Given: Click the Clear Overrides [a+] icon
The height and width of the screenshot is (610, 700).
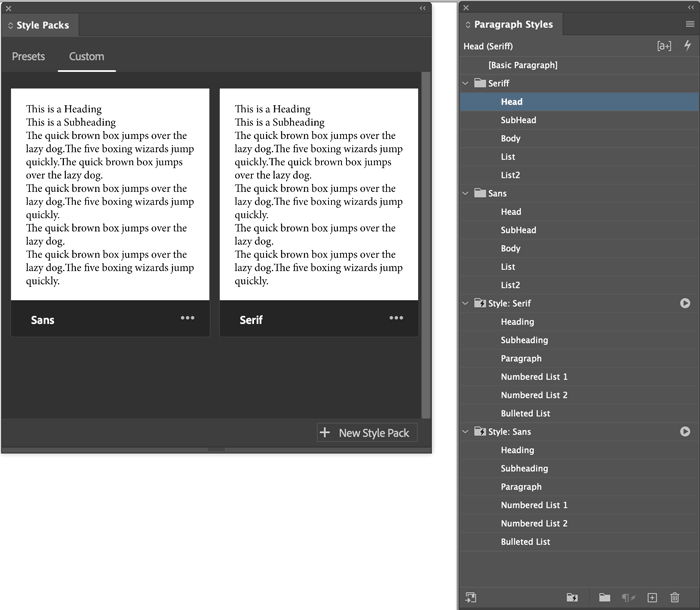Looking at the screenshot, I should click(x=664, y=46).
